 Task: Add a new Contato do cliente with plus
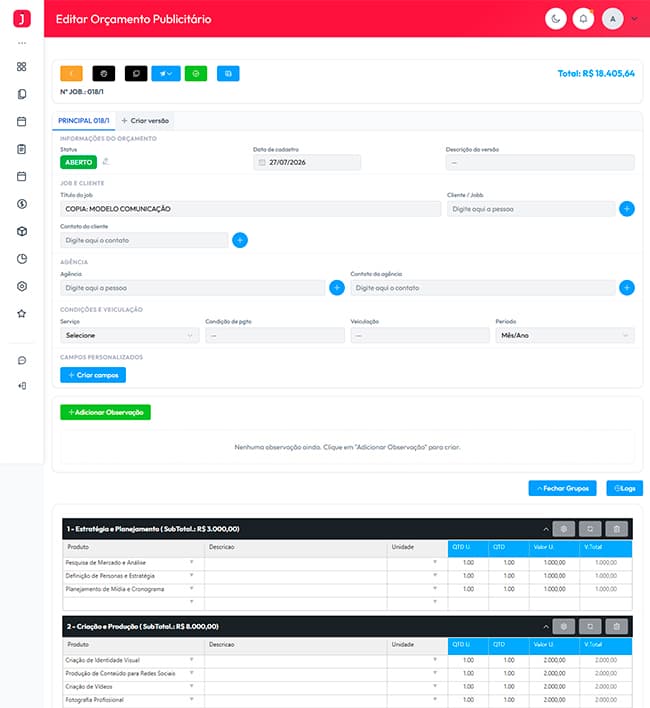[240, 240]
